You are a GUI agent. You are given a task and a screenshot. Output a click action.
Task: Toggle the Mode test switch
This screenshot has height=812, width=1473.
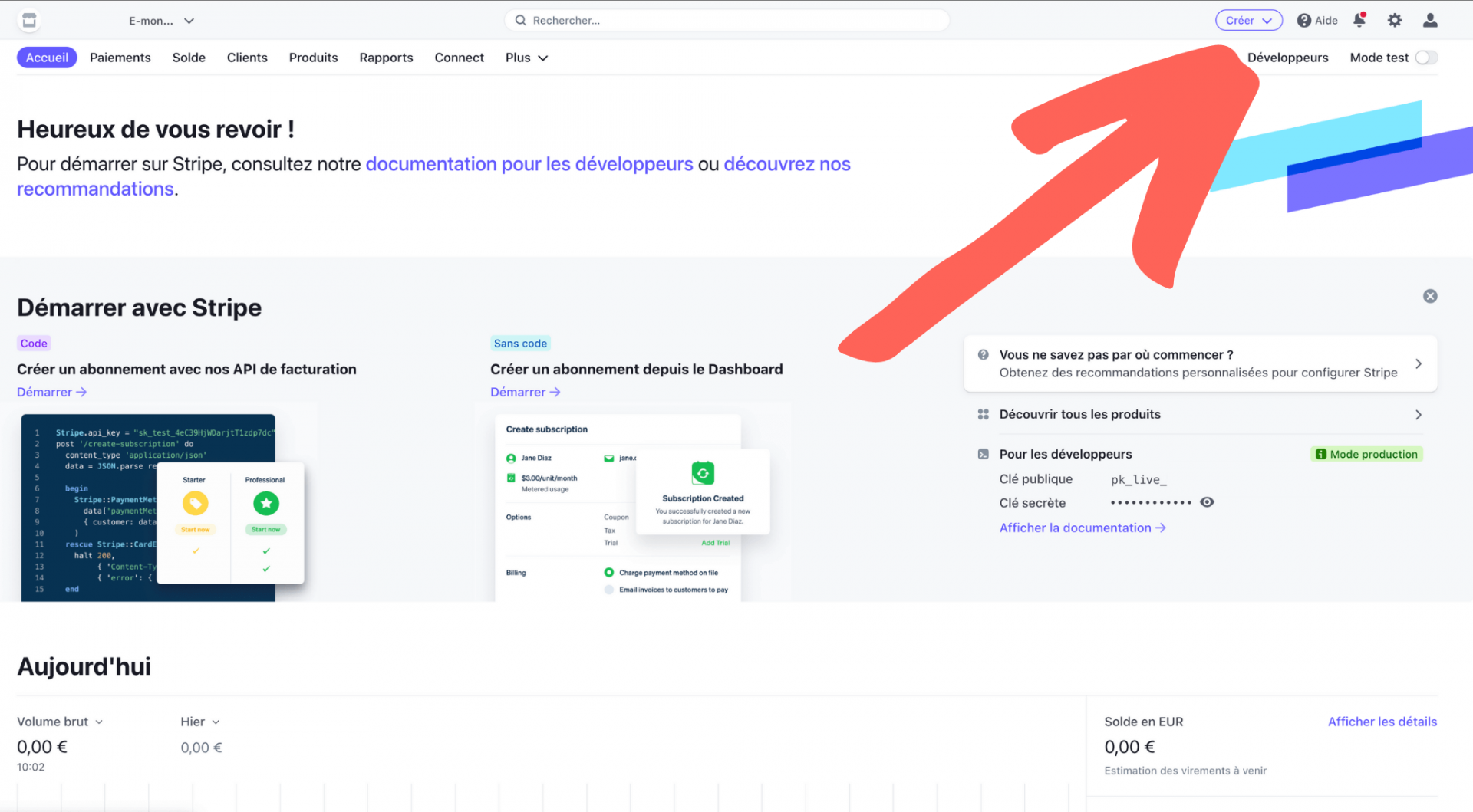tap(1426, 58)
